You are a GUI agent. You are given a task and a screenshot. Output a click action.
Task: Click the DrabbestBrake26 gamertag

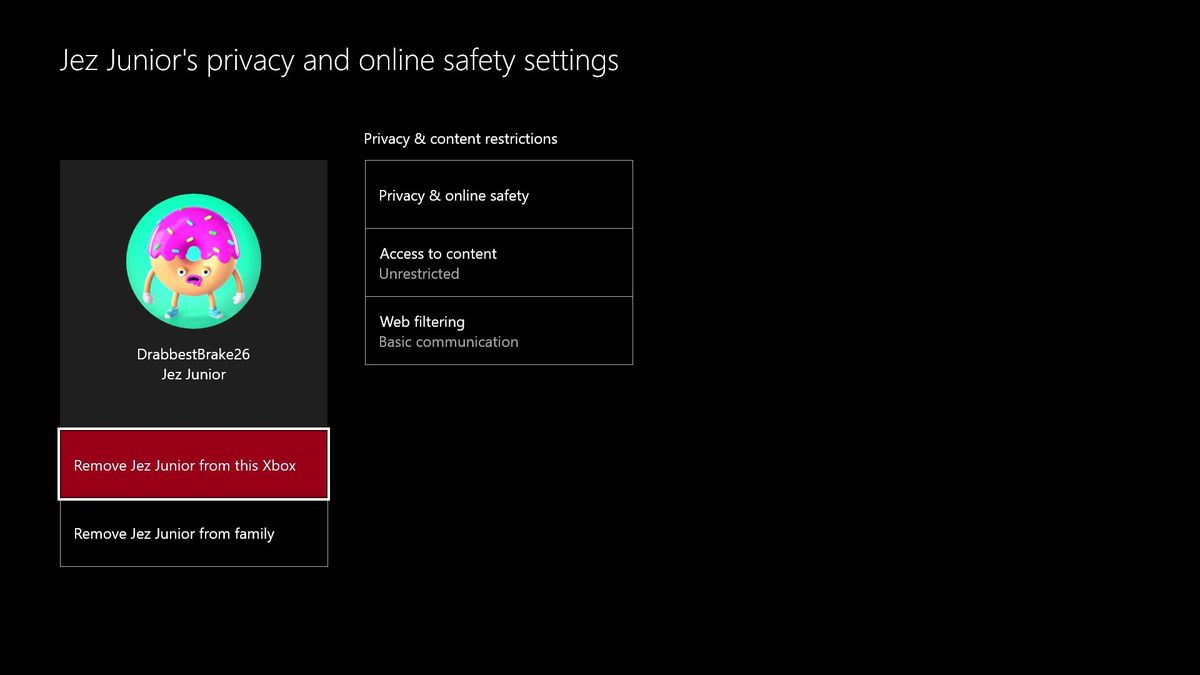193,353
